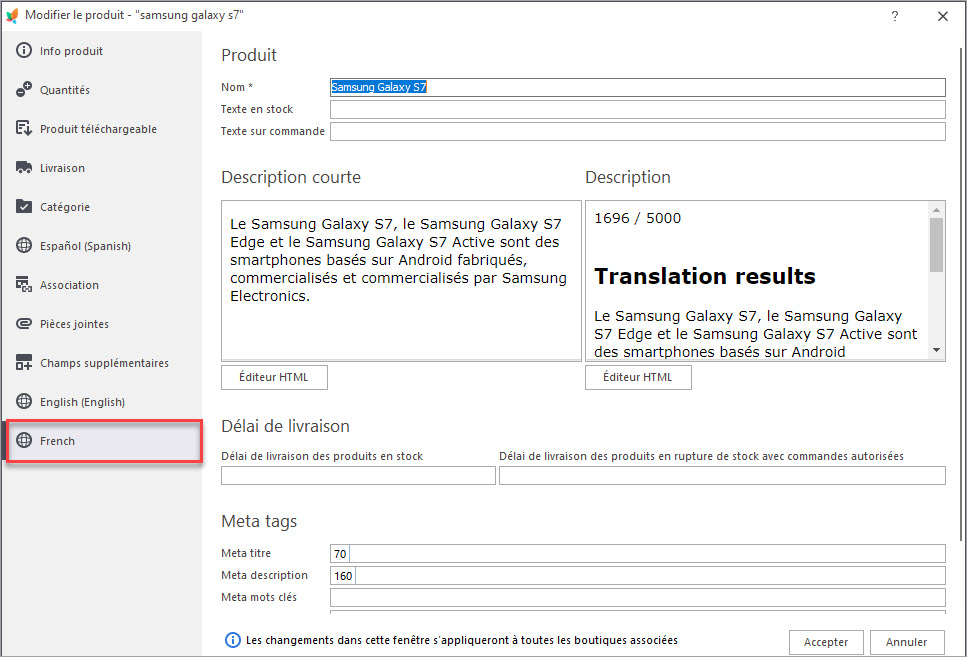Click the Catégorie folder check icon
This screenshot has width=967, height=657.
(x=24, y=207)
